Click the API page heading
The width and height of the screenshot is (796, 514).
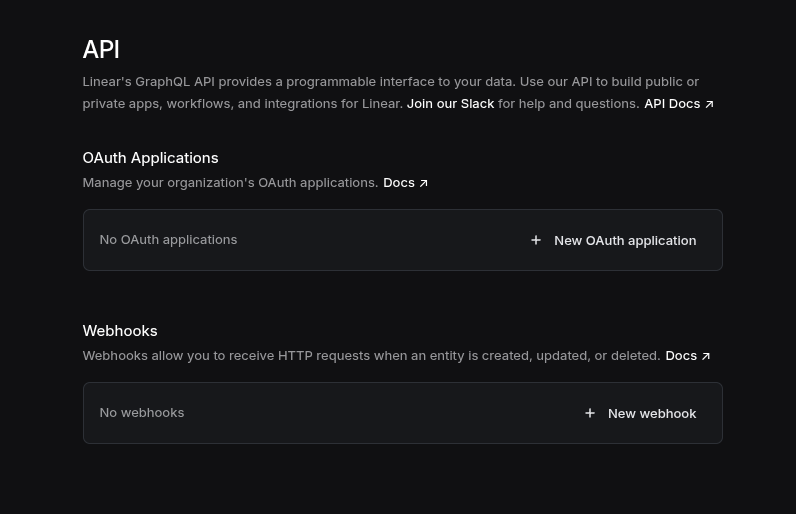101,49
